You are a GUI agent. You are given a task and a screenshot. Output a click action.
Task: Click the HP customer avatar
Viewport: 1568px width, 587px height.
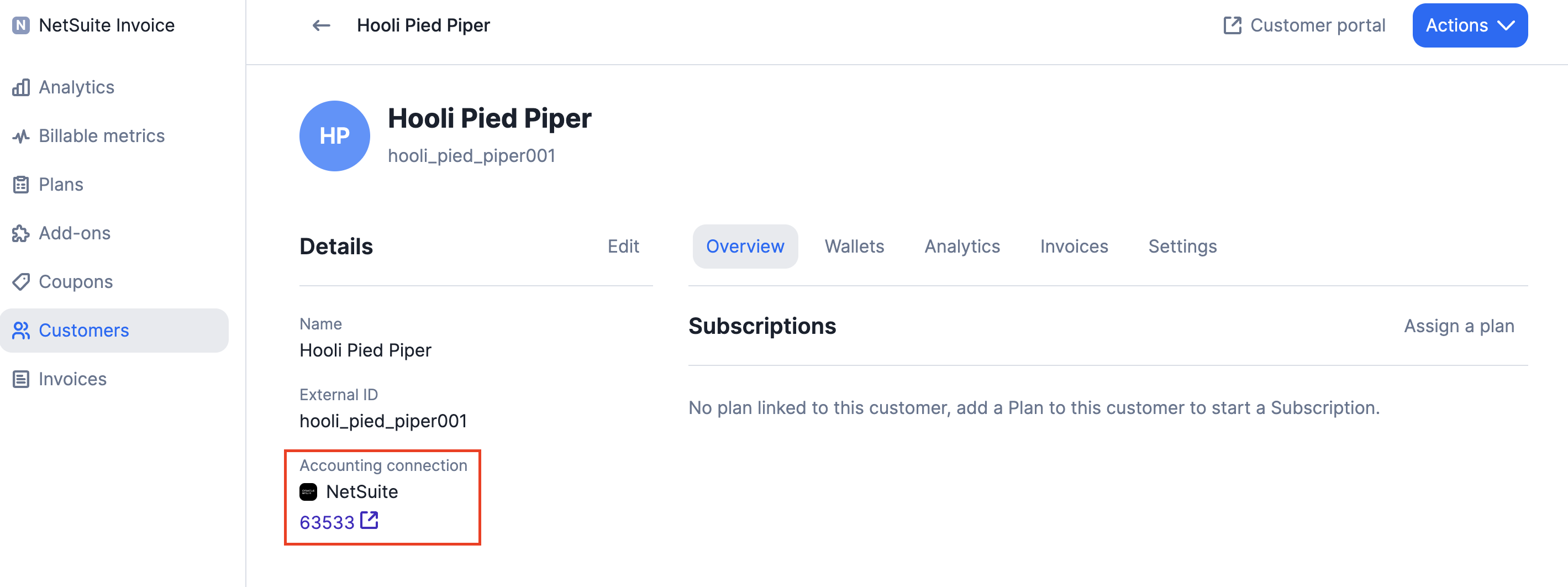335,136
